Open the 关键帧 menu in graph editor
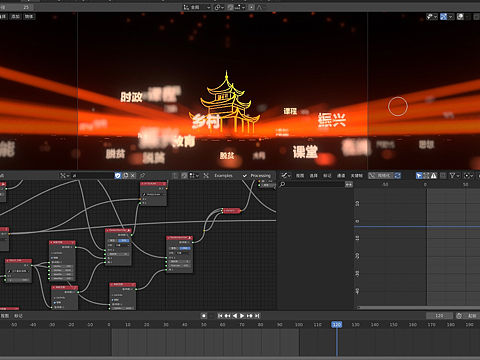The height and width of the screenshot is (360, 480). click(356, 175)
